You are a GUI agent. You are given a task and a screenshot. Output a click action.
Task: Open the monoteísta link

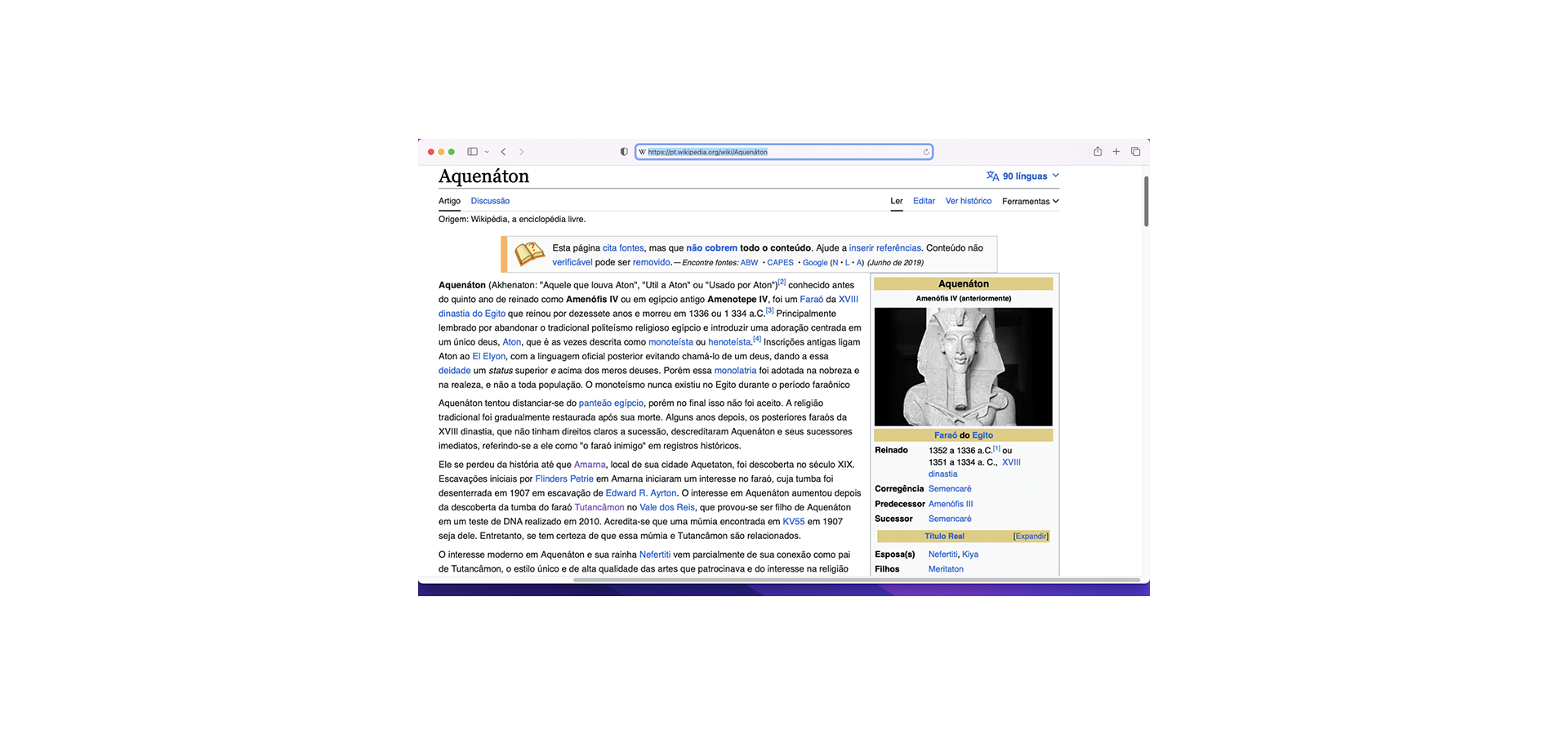[670, 342]
